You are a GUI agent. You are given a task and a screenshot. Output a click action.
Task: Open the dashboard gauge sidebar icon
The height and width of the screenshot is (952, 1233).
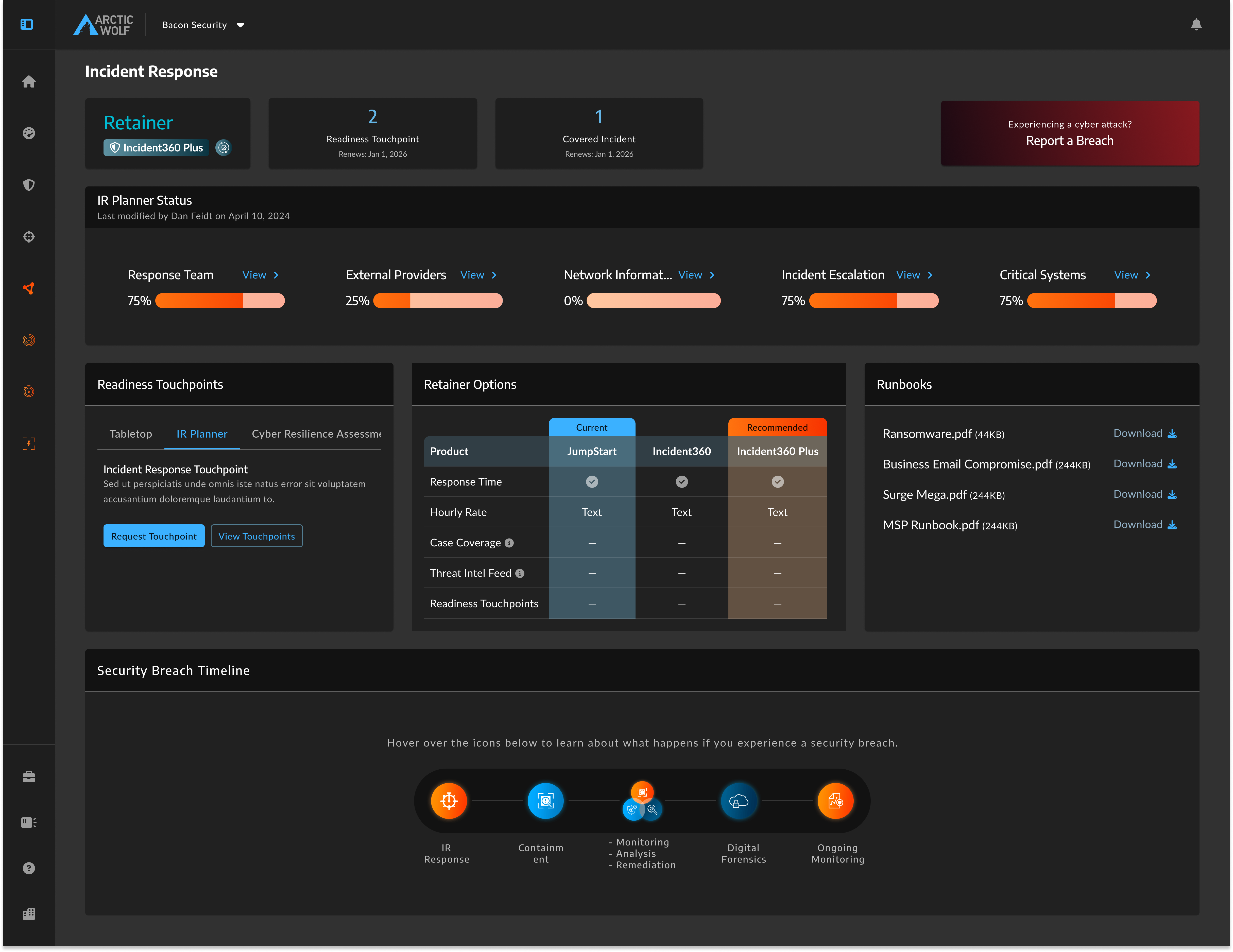(x=29, y=133)
